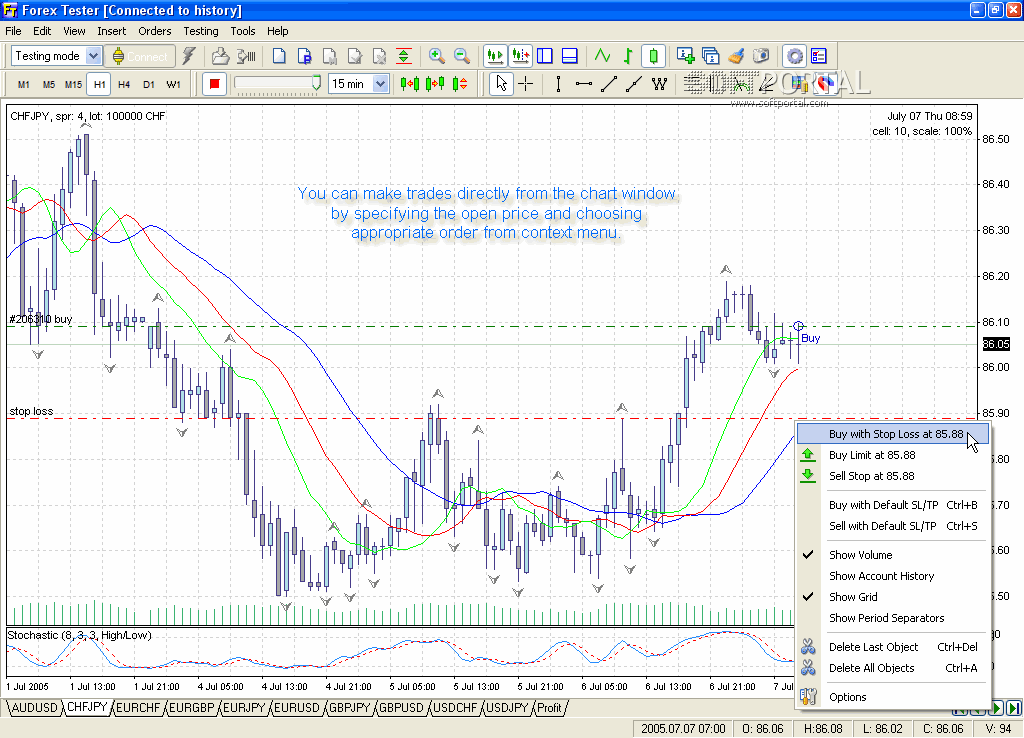Click the horizontal split panel icon
This screenshot has width=1024, height=738.
(569, 56)
